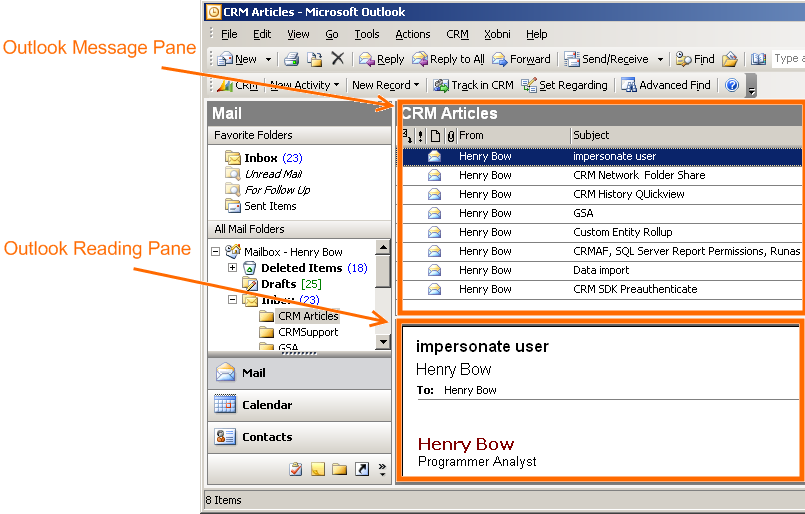Click the Forward button
This screenshot has height=514, width=805.
point(521,59)
